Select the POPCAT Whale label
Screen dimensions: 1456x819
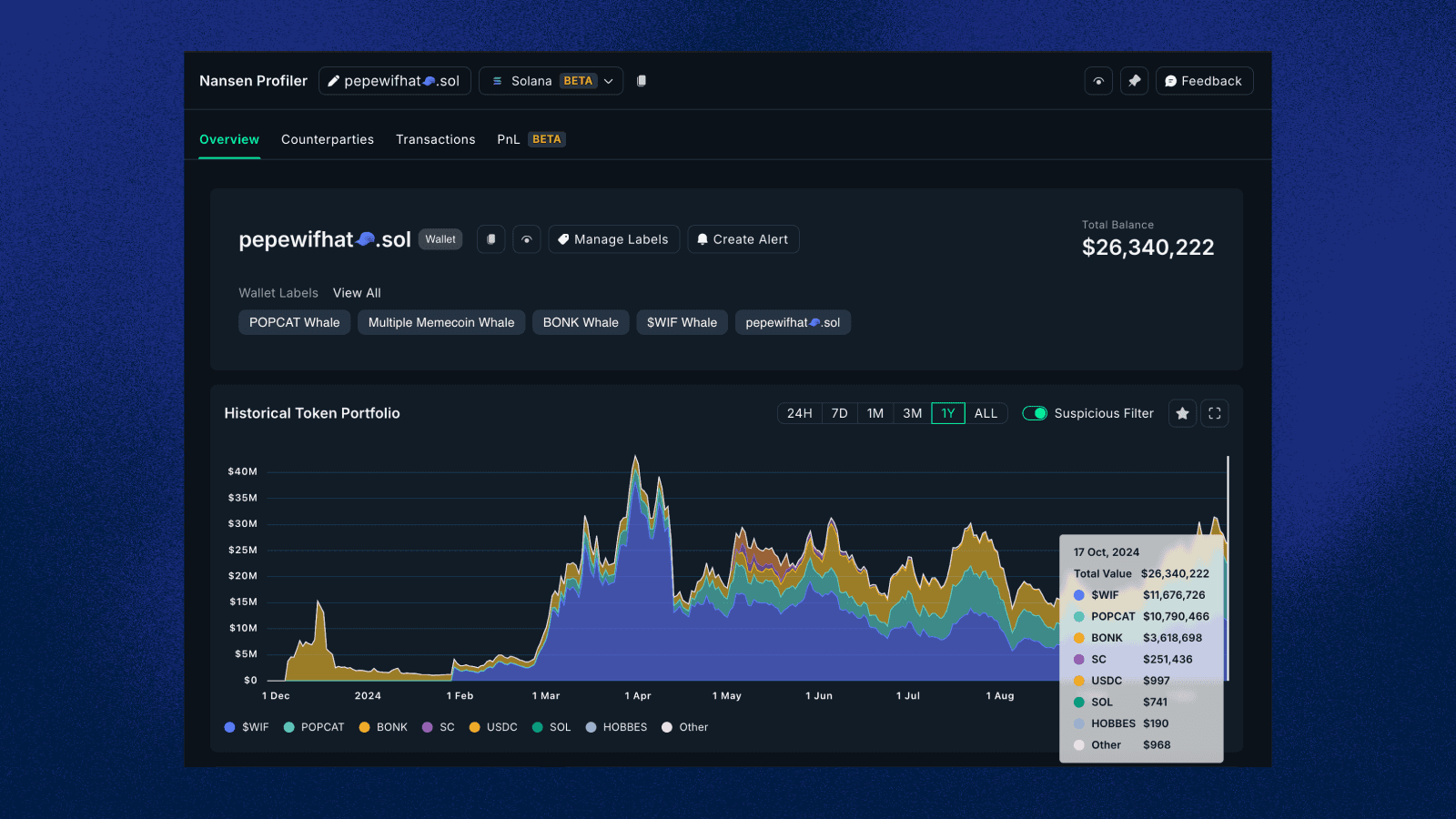tap(294, 322)
